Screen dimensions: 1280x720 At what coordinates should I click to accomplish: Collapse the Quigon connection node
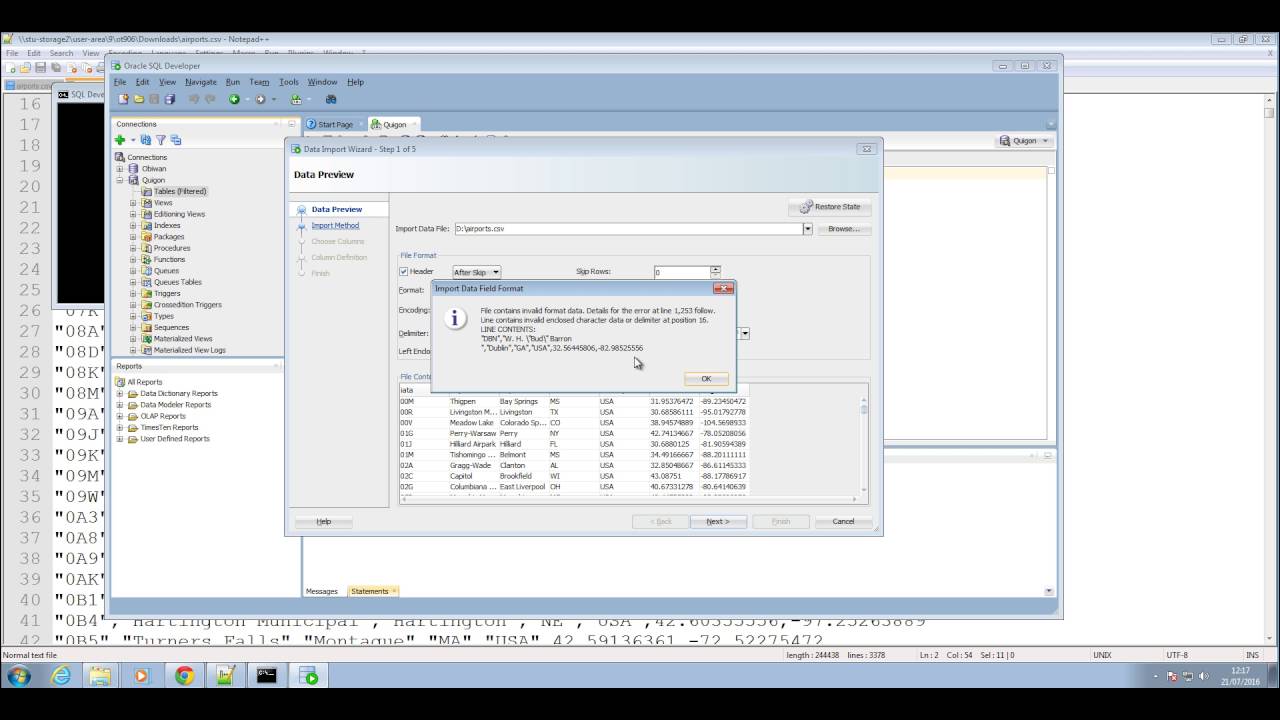tap(120, 180)
